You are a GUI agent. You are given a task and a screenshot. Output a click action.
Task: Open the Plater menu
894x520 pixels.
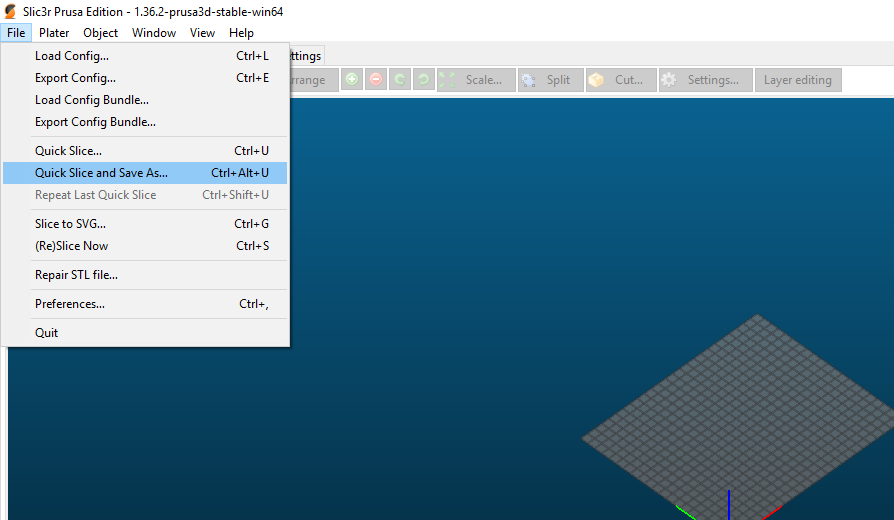click(x=54, y=33)
